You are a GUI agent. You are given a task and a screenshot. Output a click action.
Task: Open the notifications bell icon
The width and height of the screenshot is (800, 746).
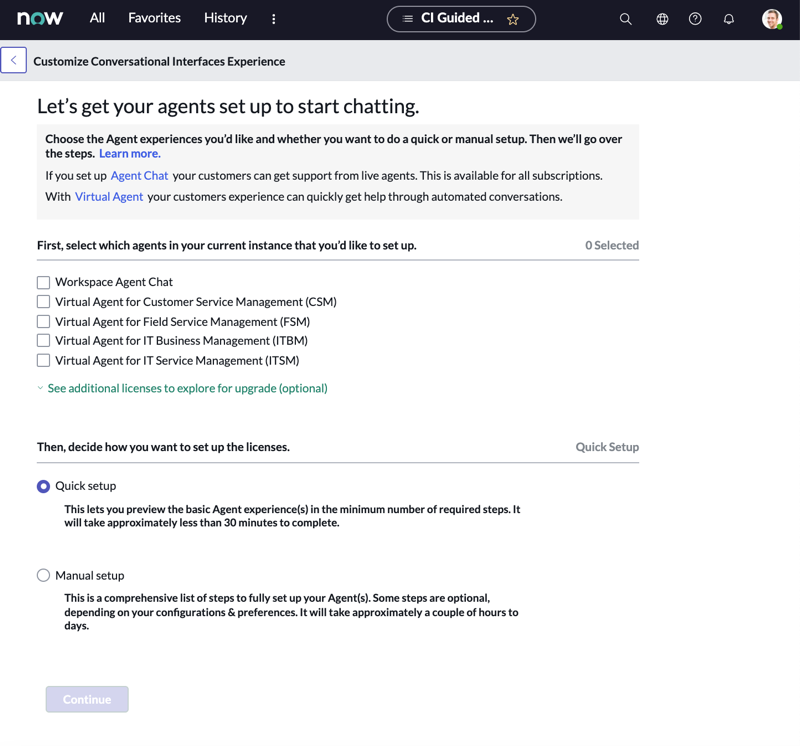[729, 19]
